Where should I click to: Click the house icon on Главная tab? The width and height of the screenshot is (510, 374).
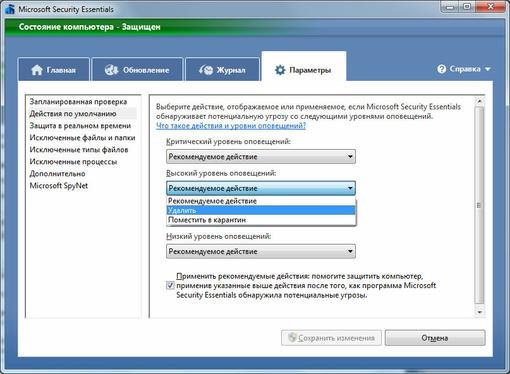click(x=37, y=70)
